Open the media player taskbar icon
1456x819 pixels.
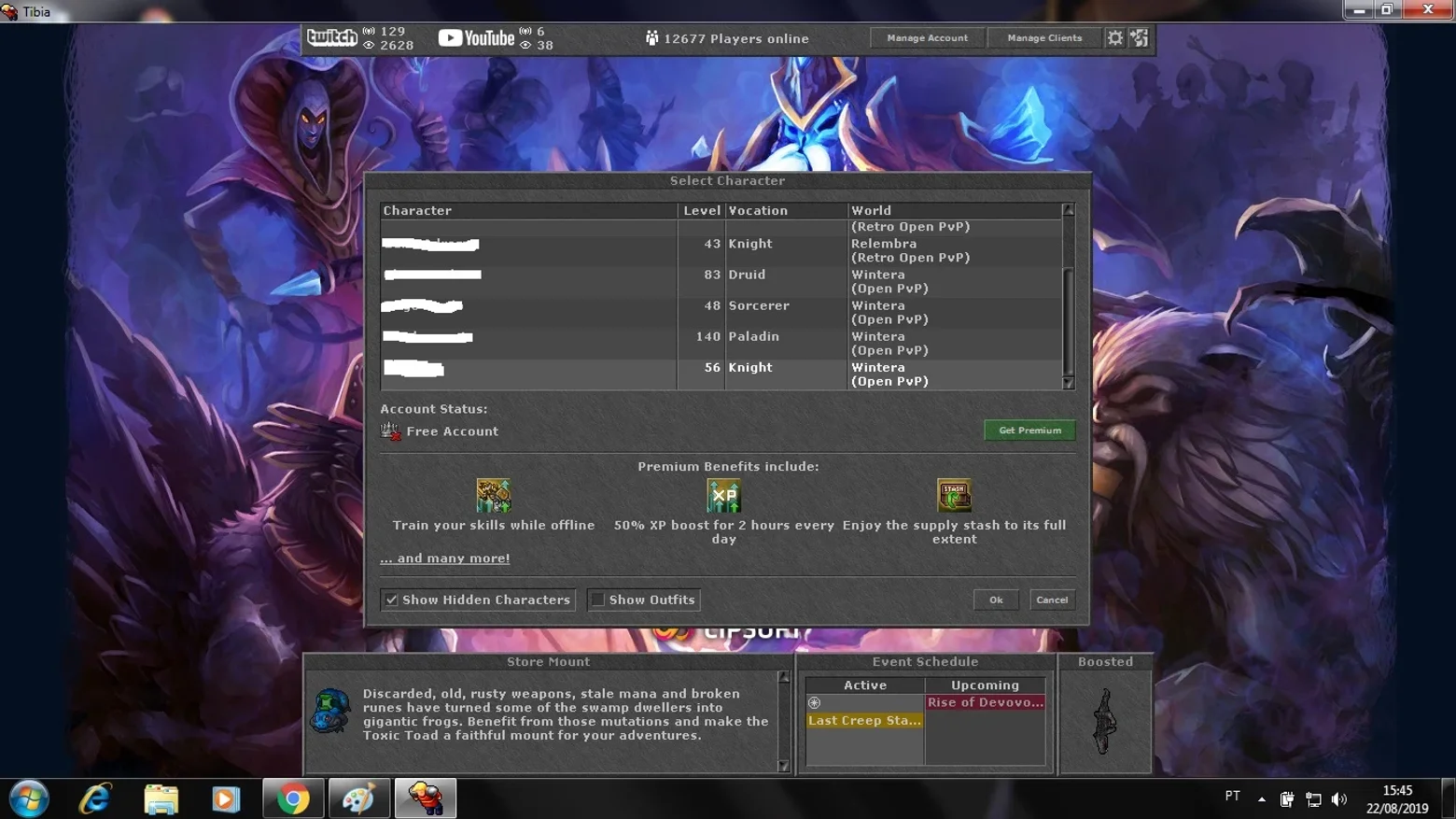click(x=226, y=798)
